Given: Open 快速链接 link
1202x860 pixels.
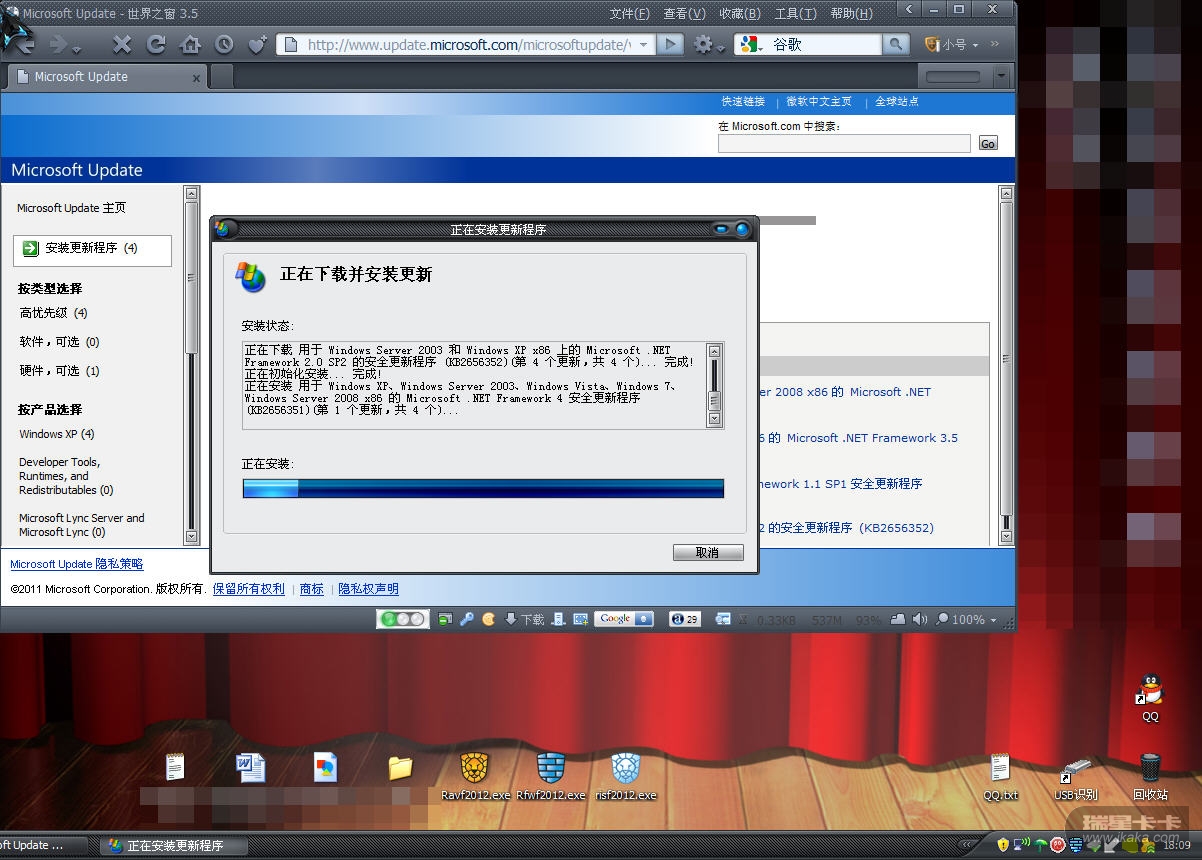Looking at the screenshot, I should pos(743,101).
